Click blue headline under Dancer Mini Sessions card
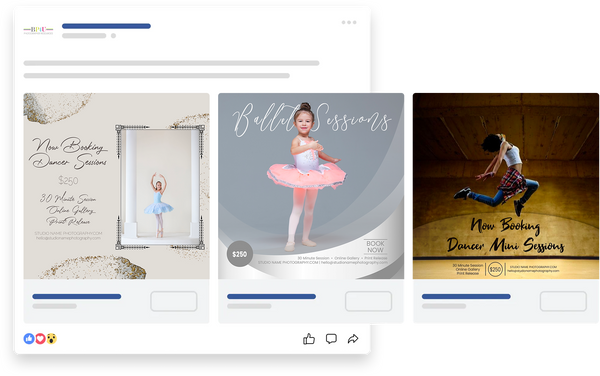This screenshot has width=600, height=376. [466, 296]
